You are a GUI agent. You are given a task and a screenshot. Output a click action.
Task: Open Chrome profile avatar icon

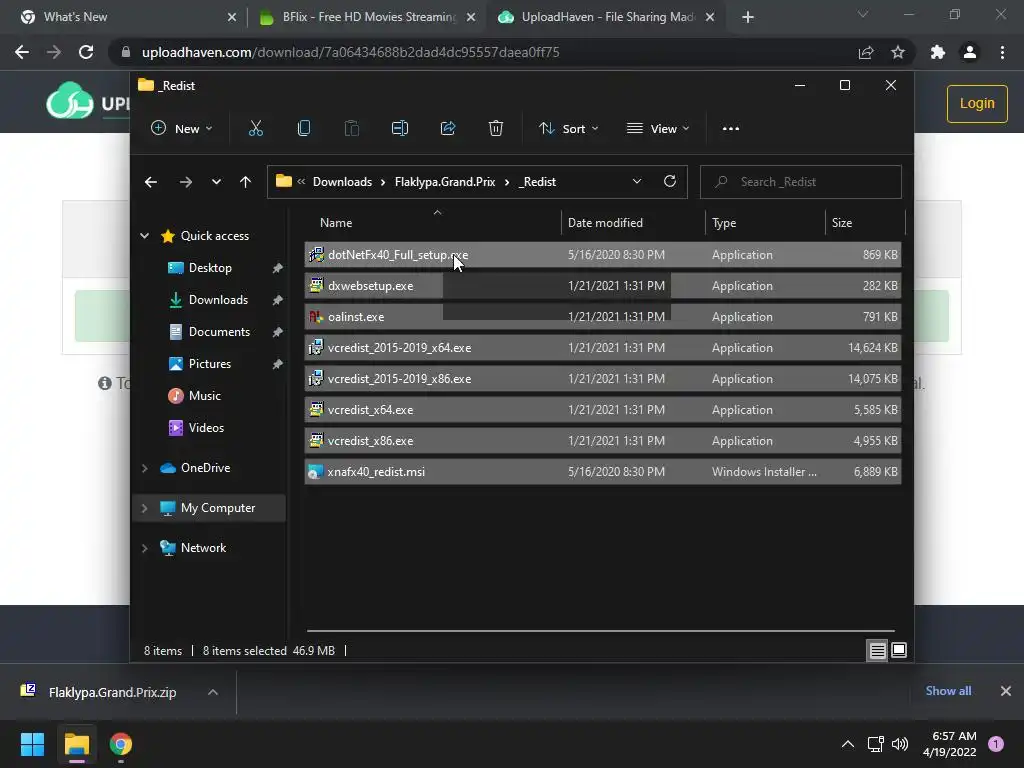click(x=970, y=52)
